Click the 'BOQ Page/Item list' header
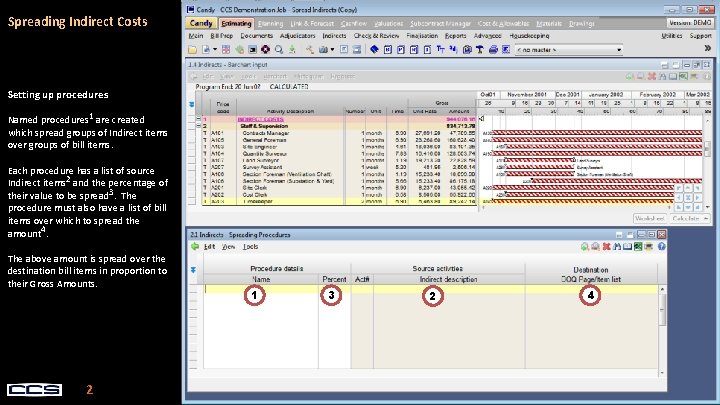The image size is (720, 405). tap(591, 279)
